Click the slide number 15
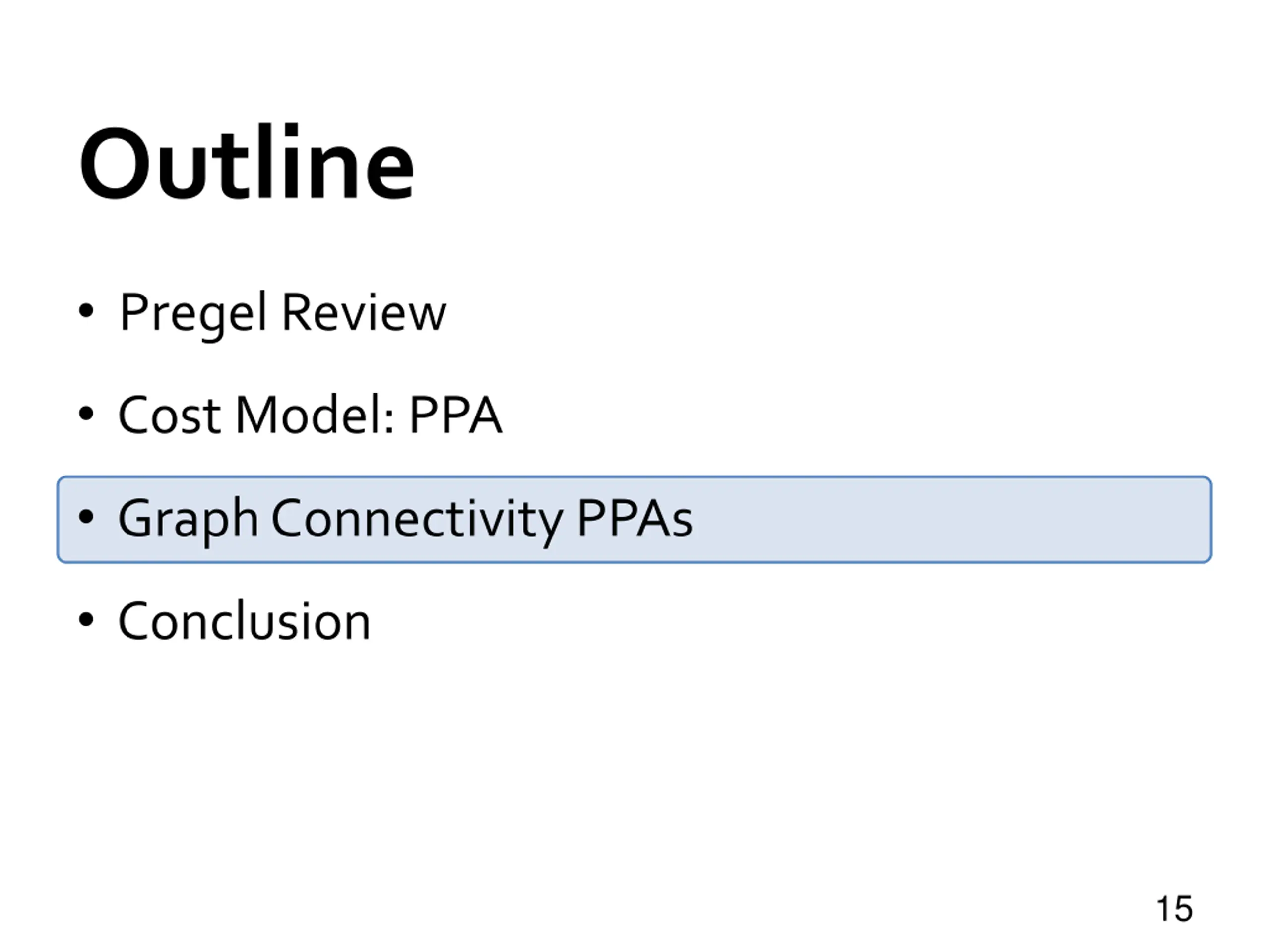Image resolution: width=1270 pixels, height=952 pixels. click(x=1174, y=908)
